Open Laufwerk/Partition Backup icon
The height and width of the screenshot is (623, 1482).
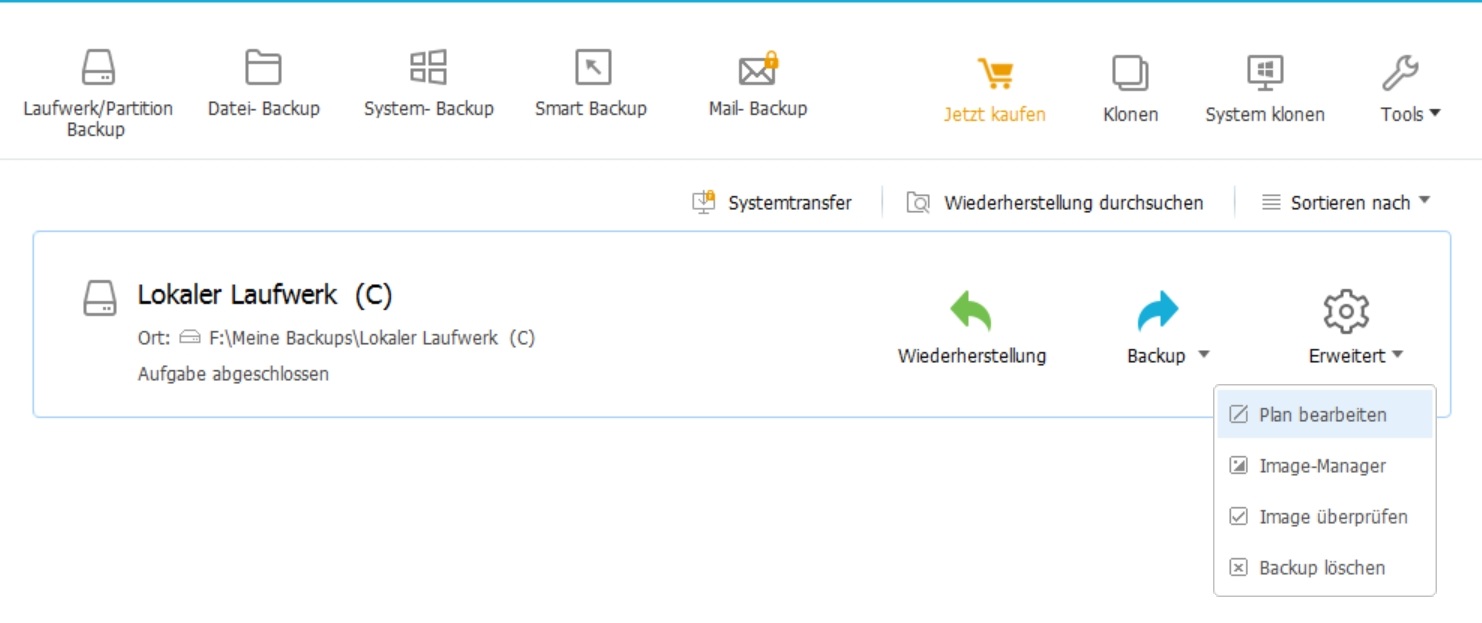click(98, 68)
